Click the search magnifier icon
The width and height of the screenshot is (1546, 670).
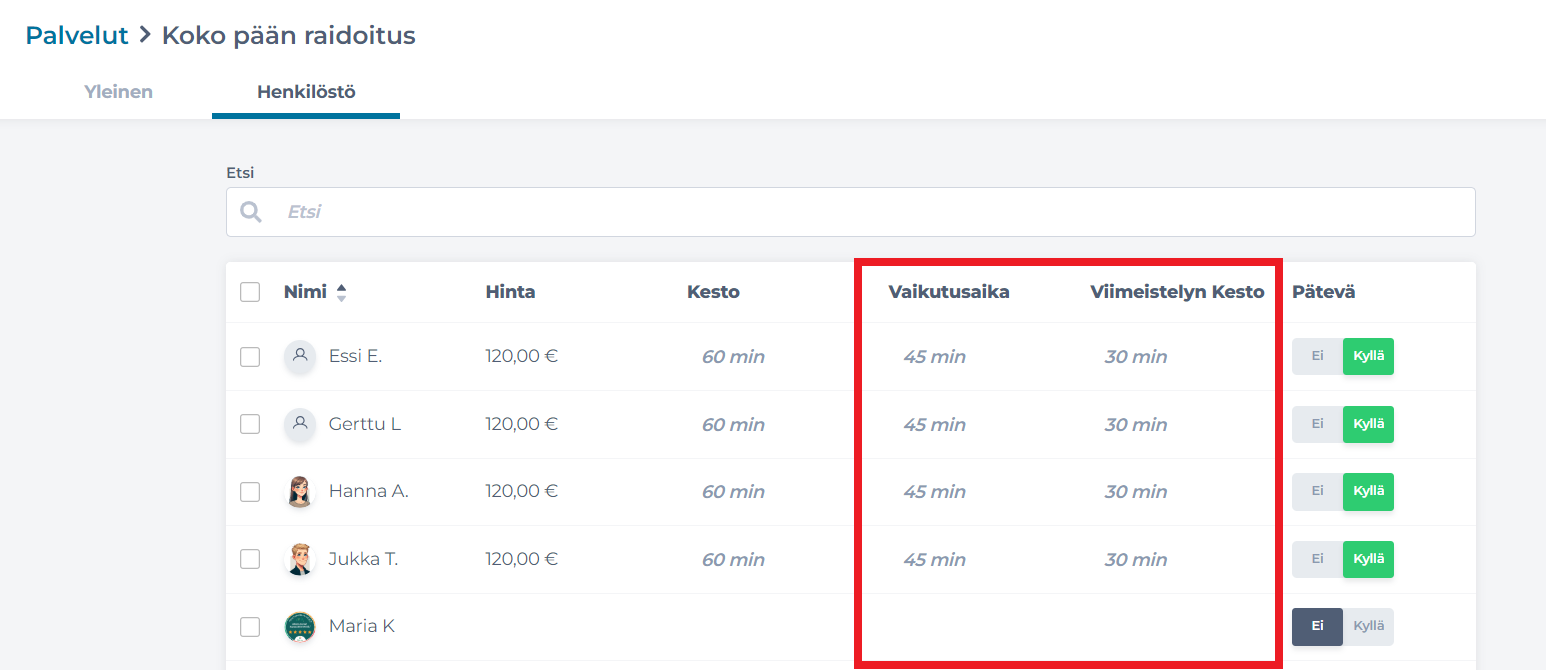(251, 212)
